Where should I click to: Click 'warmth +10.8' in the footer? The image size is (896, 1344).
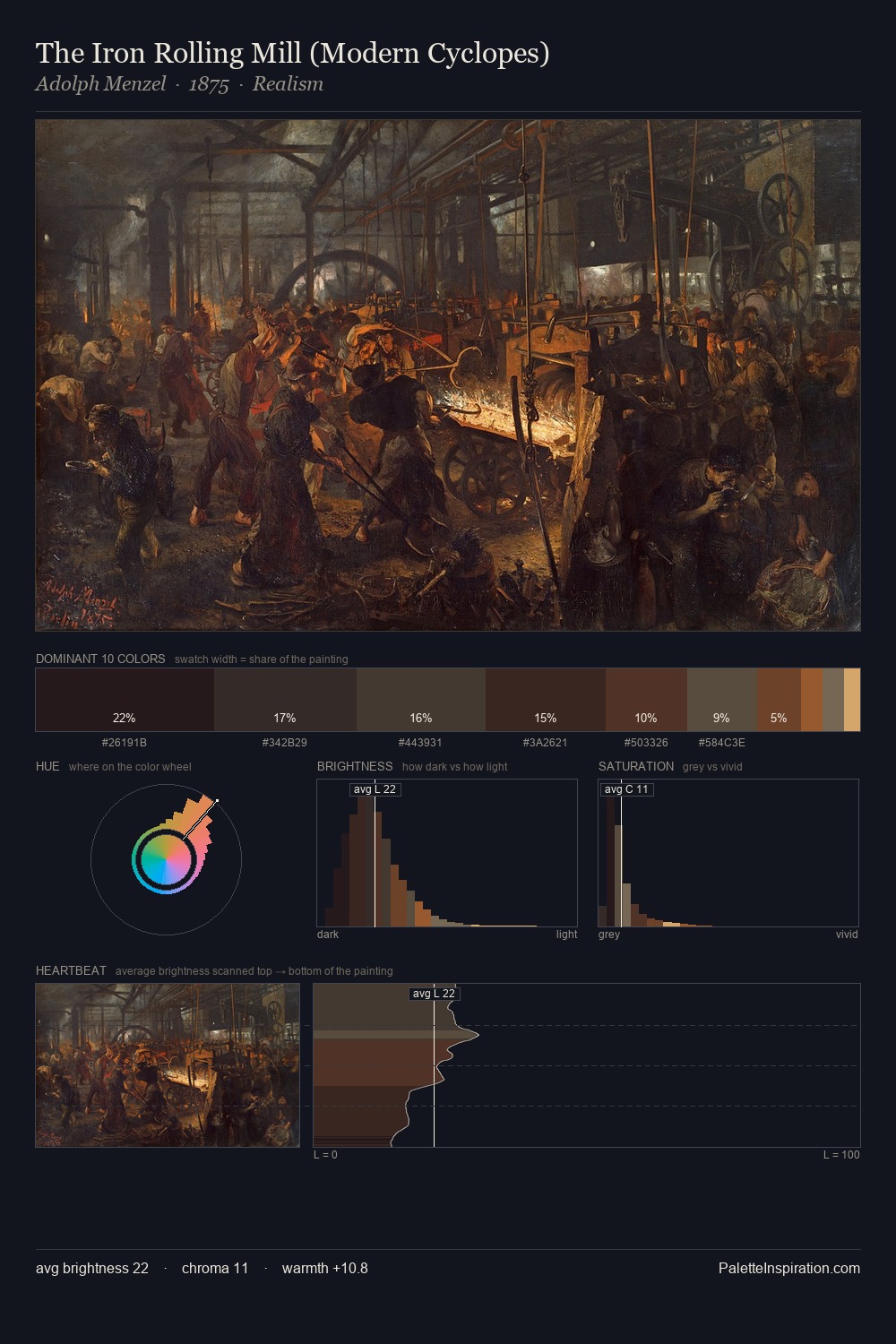325,1268
